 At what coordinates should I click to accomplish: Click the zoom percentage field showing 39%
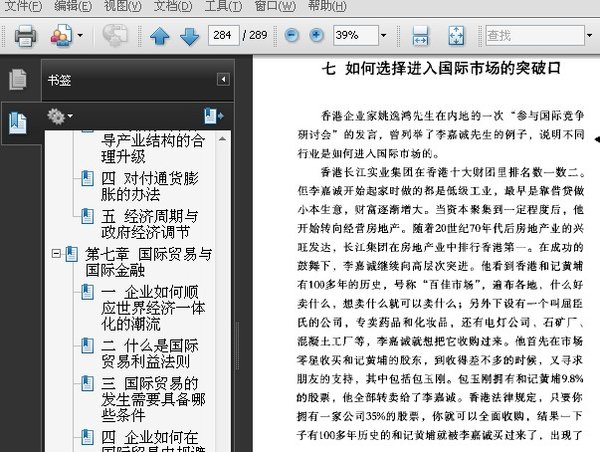tap(355, 36)
